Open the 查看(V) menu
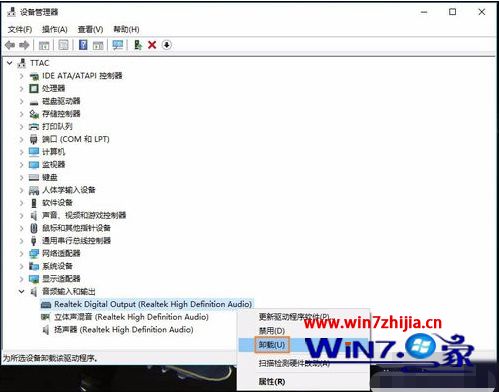Image resolution: width=500 pixels, height=392 pixels. (90, 29)
